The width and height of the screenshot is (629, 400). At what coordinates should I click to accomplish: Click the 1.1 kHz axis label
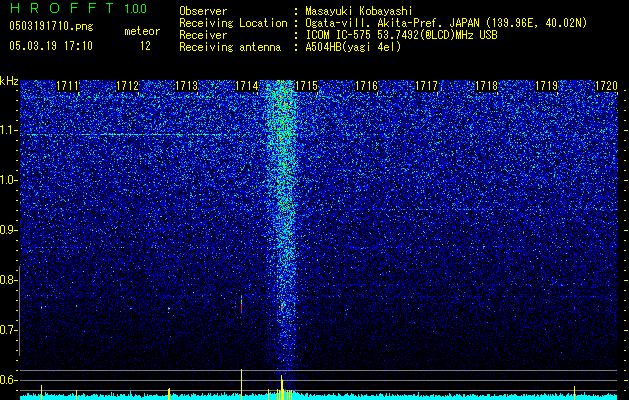tap(8, 130)
